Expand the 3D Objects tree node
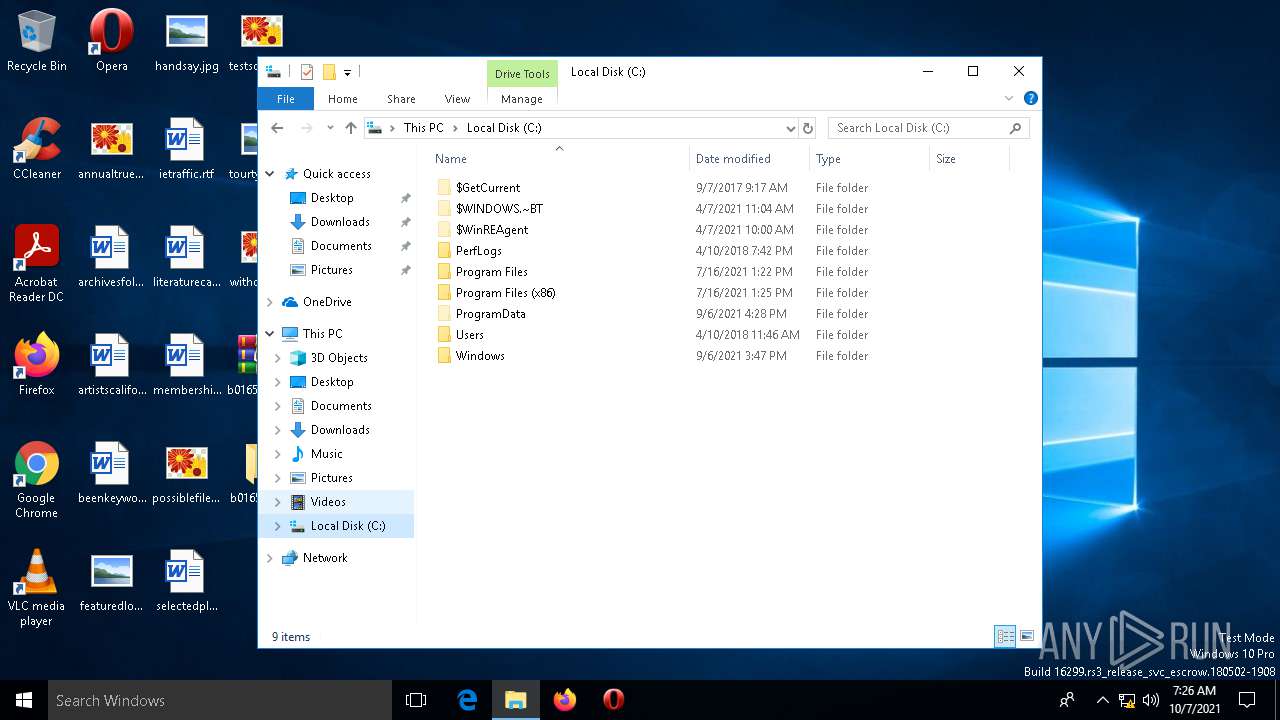The height and width of the screenshot is (720, 1280). 278,358
